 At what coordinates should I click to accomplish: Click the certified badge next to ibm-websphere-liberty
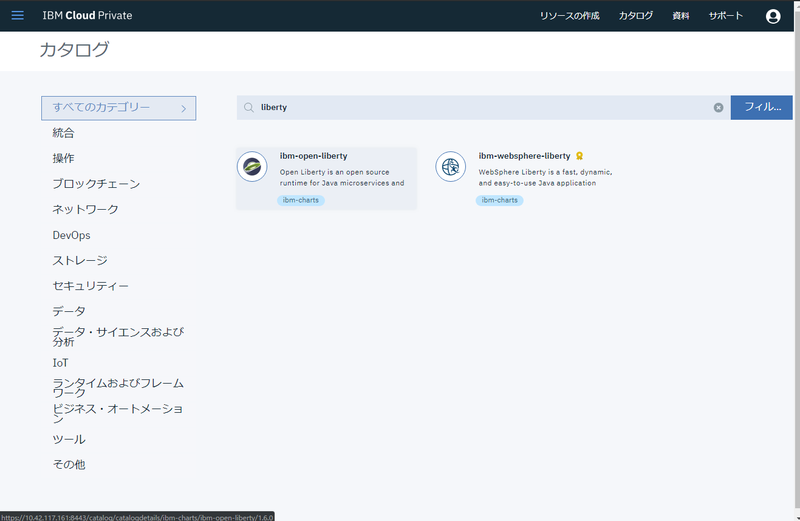click(579, 156)
